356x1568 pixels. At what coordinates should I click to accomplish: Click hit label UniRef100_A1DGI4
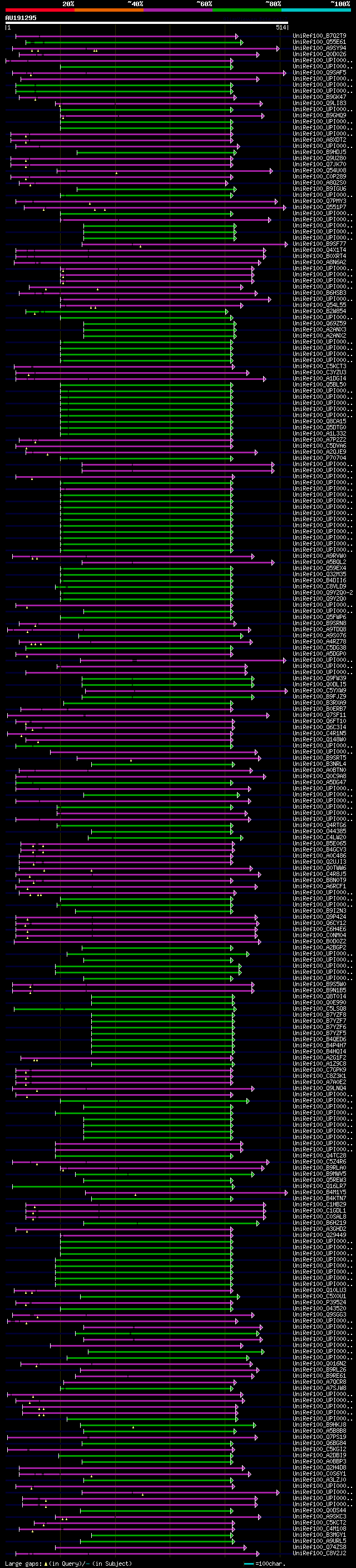(319, 379)
